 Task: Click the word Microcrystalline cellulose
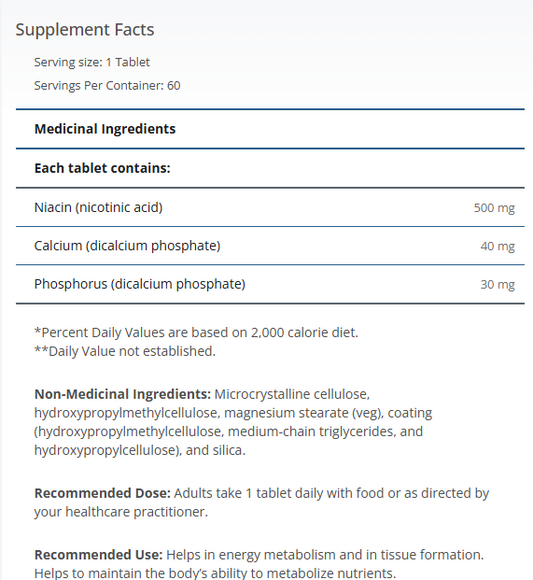click(292, 394)
